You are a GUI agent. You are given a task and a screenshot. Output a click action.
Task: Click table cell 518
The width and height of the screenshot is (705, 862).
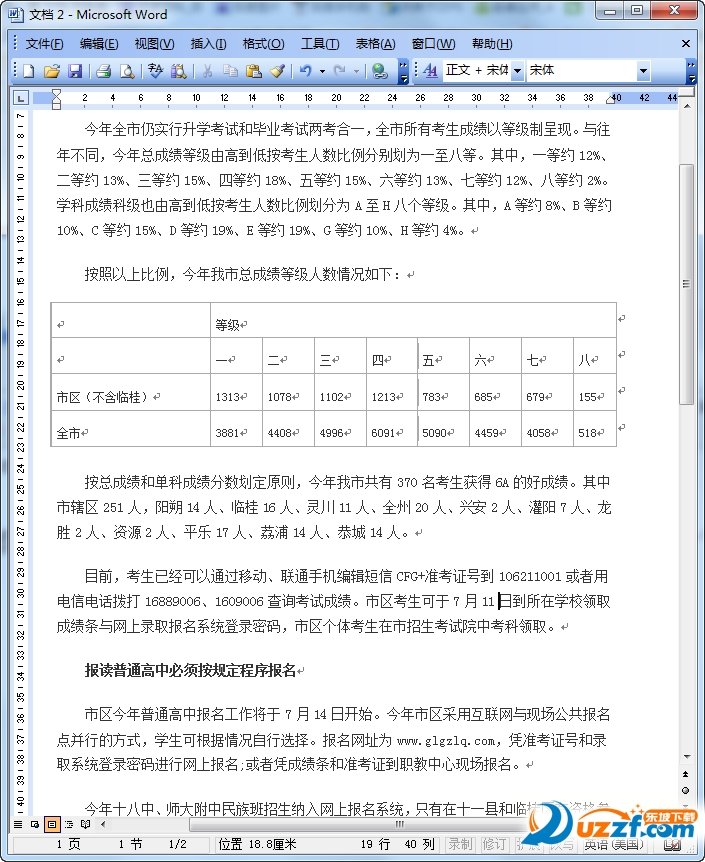pos(594,428)
